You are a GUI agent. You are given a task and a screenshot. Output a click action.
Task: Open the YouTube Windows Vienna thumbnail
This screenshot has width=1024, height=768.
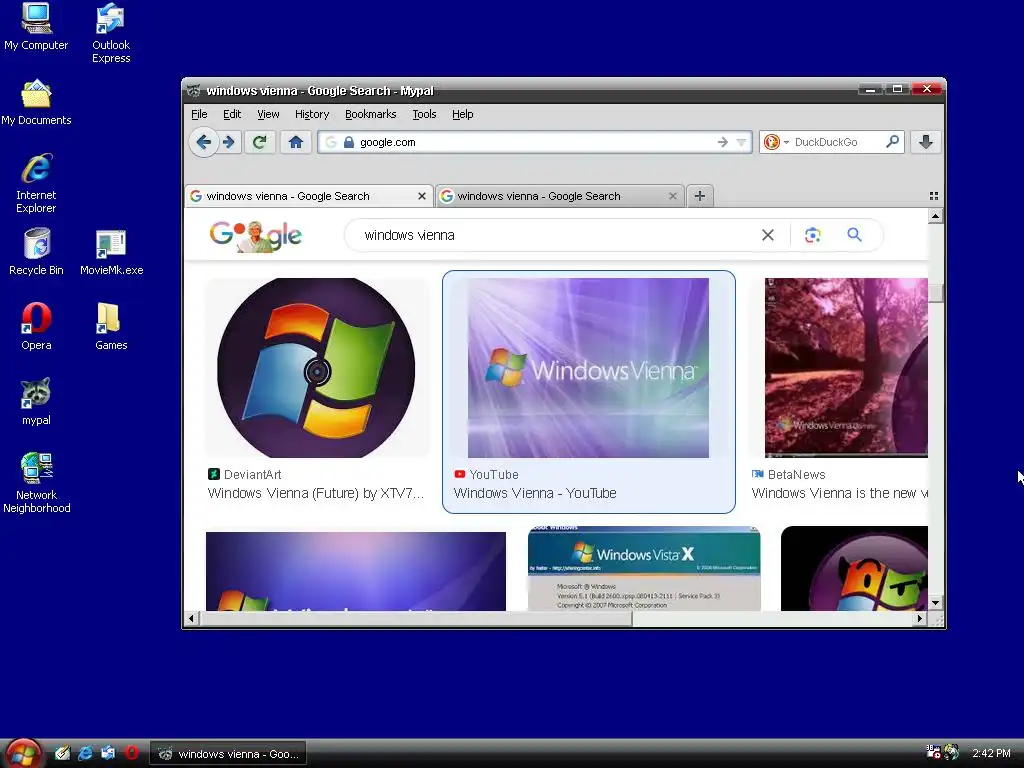[588, 368]
